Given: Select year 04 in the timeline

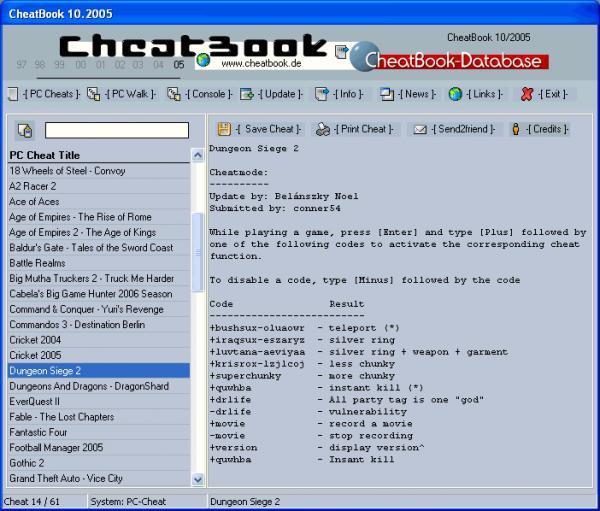Looking at the screenshot, I should pyautogui.click(x=158, y=64).
